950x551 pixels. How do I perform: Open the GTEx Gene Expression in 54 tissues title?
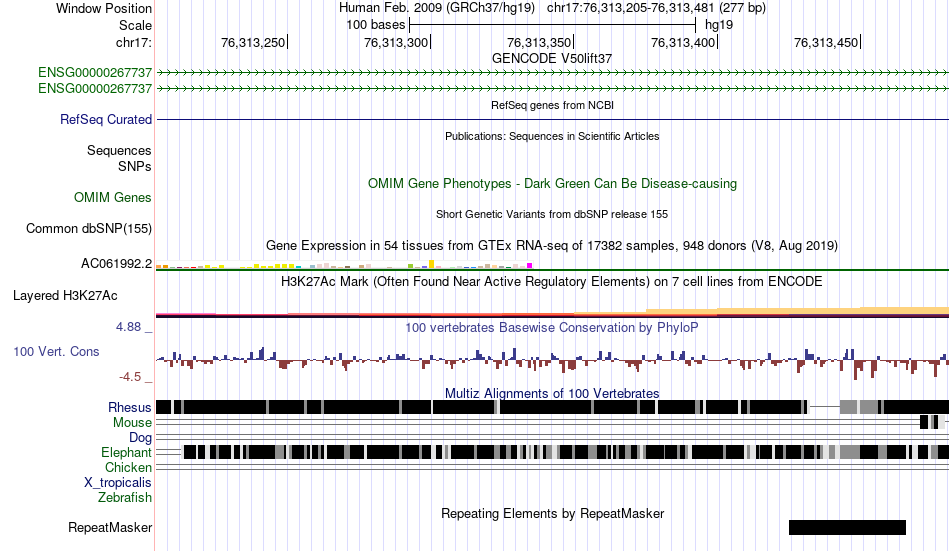pyautogui.click(x=552, y=245)
